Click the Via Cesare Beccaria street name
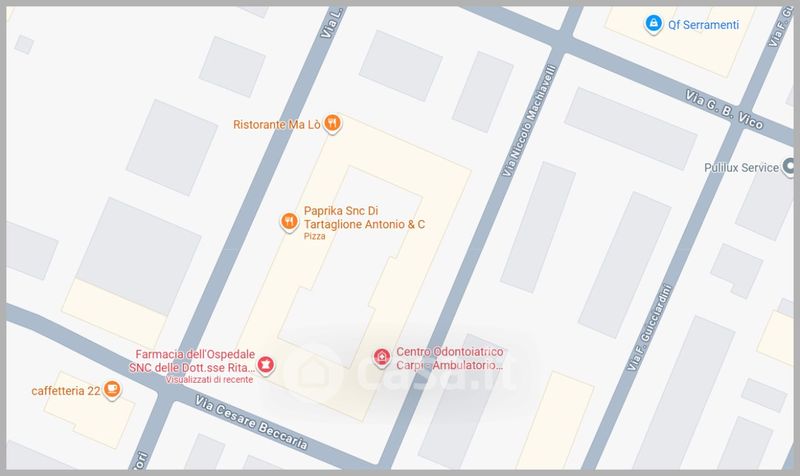 [252, 423]
